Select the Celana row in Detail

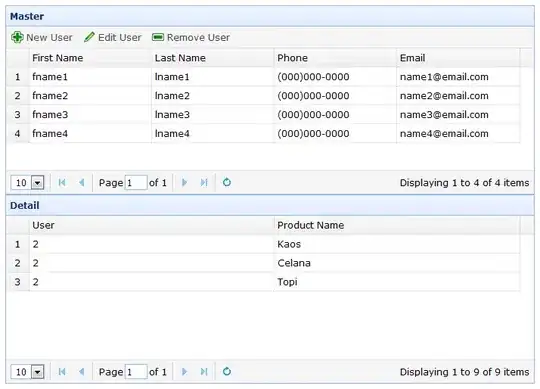[x=263, y=263]
